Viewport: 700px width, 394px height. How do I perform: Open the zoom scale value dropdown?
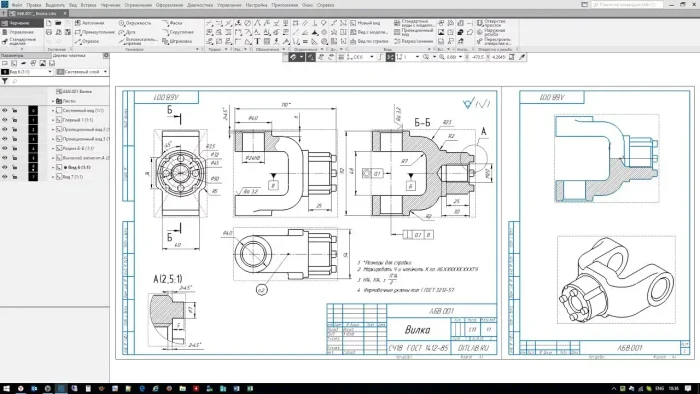point(460,57)
